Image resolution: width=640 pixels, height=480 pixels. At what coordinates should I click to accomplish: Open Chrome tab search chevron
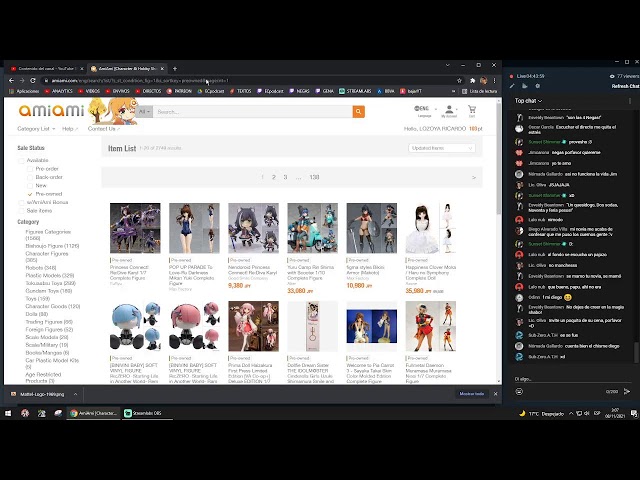tap(447, 65)
